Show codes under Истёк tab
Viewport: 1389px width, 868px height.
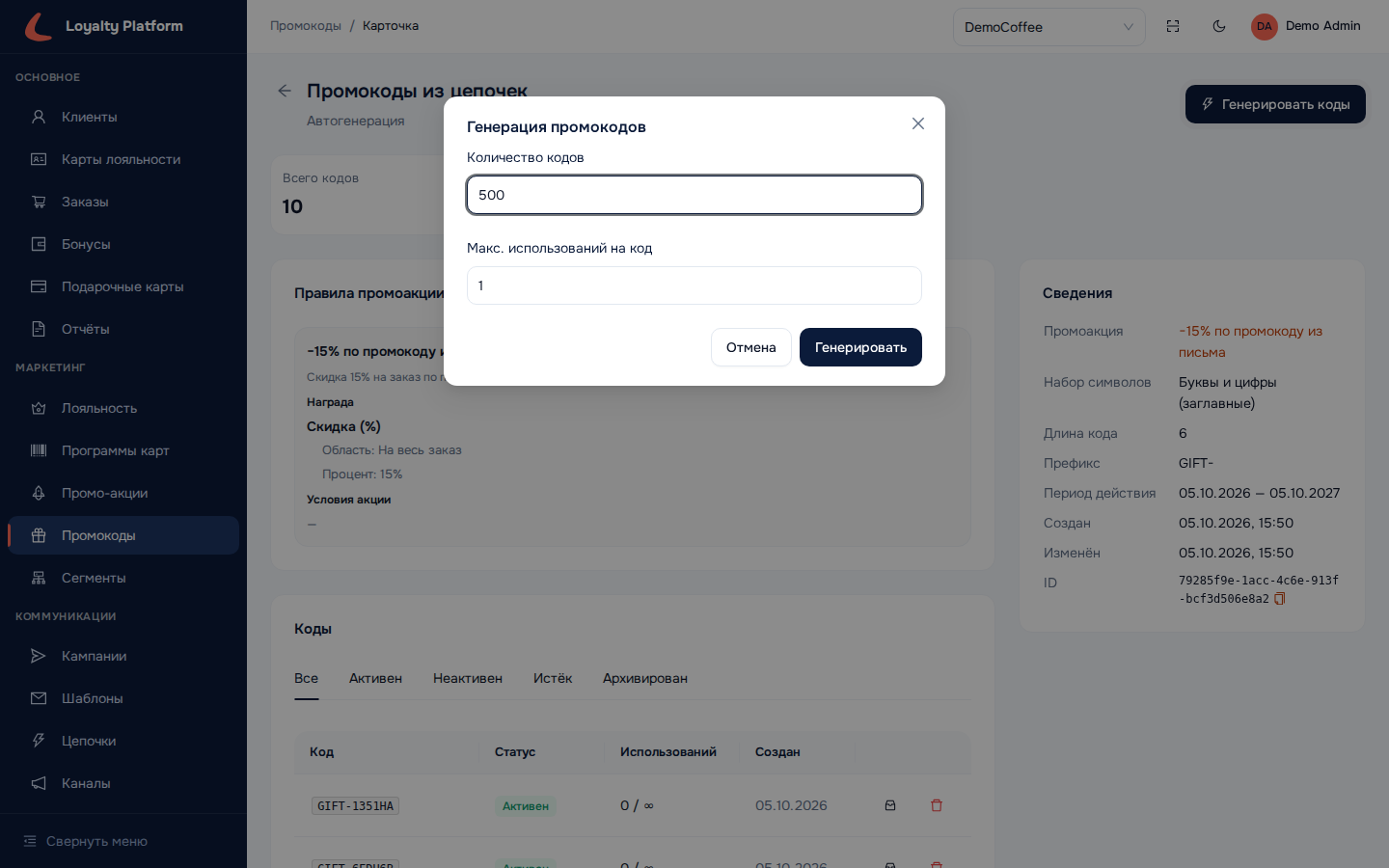click(x=553, y=679)
